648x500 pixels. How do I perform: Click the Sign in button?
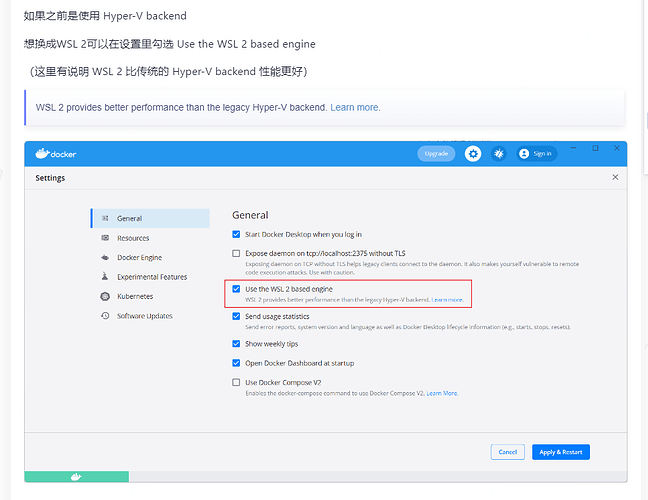[536, 154]
